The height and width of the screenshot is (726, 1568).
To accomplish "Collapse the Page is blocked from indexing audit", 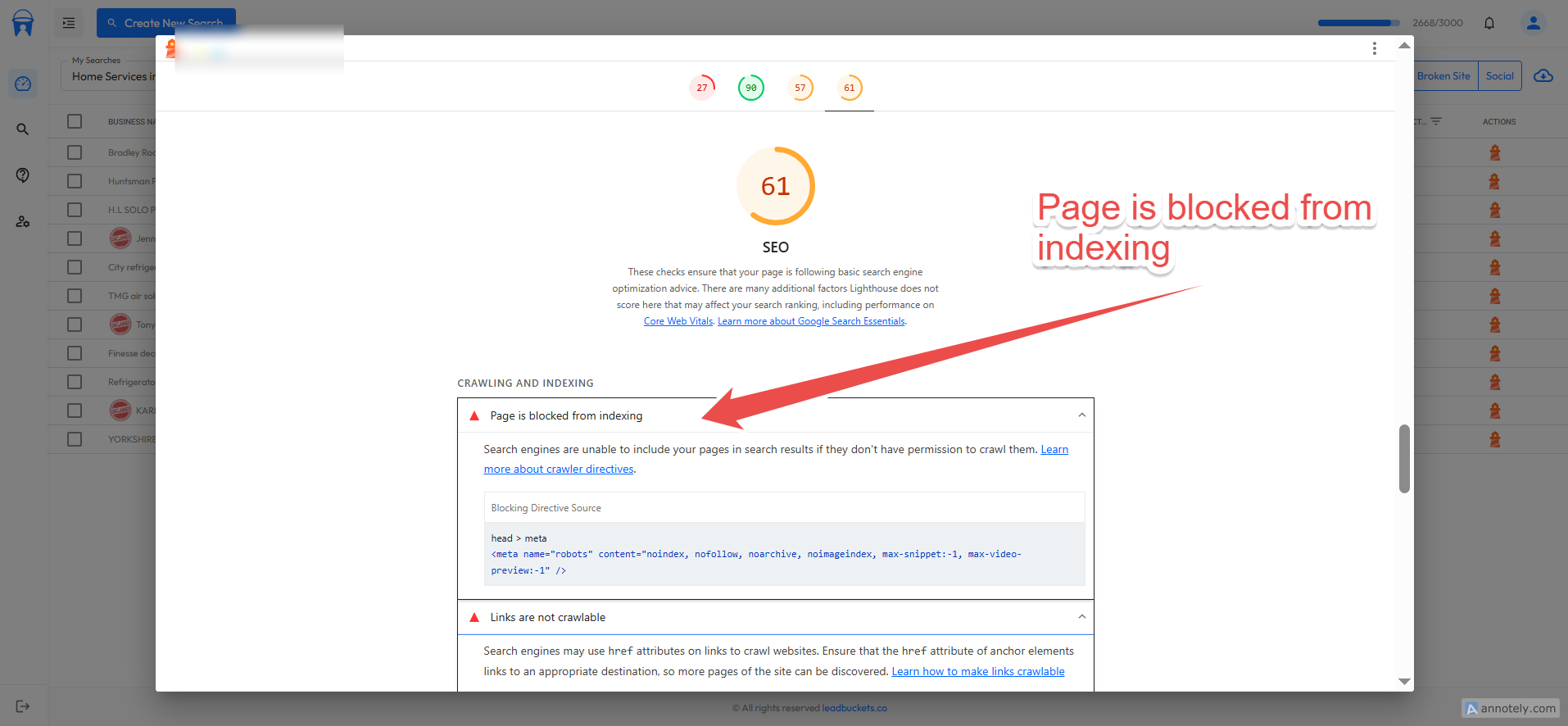I will [1081, 415].
